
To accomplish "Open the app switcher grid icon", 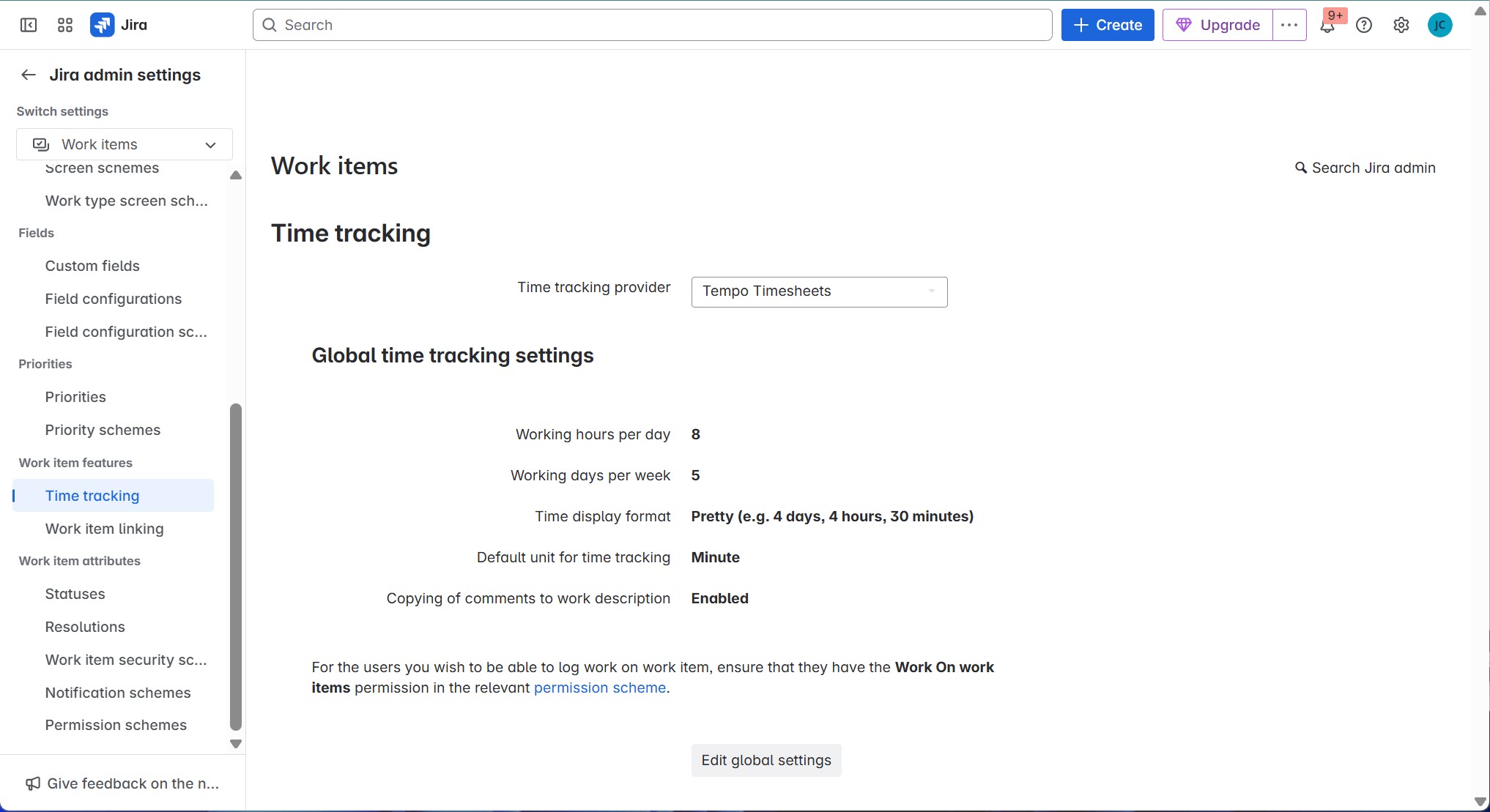I will pos(64,24).
